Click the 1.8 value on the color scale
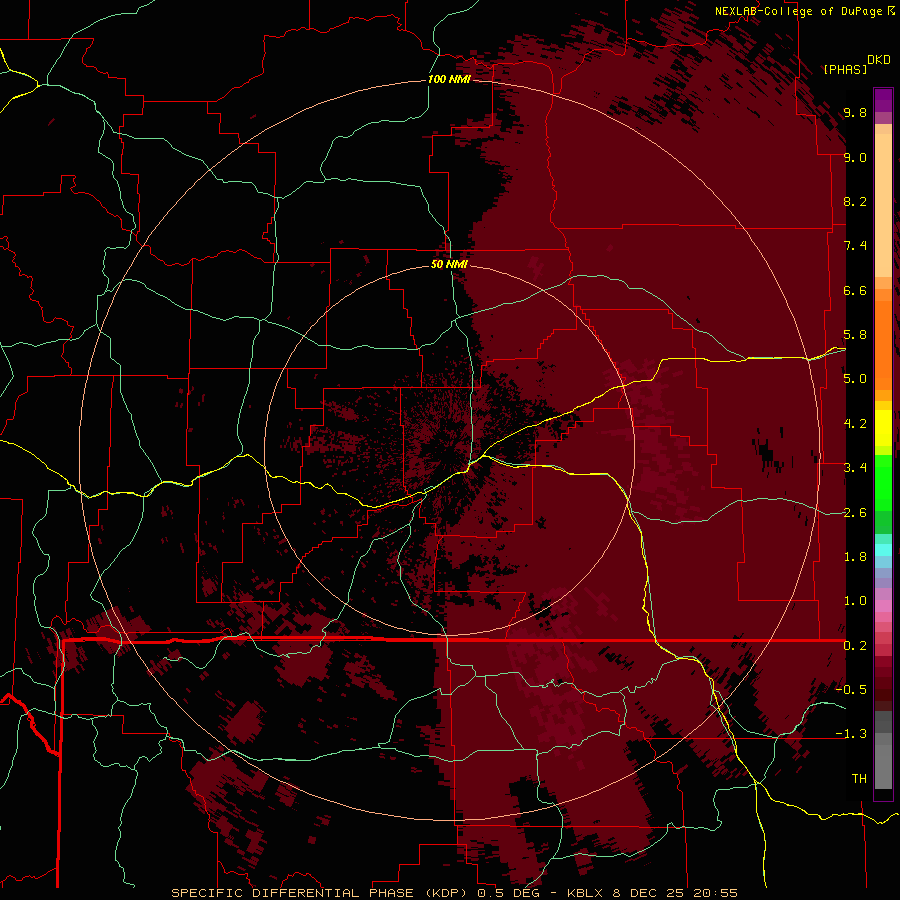 pyautogui.click(x=855, y=557)
